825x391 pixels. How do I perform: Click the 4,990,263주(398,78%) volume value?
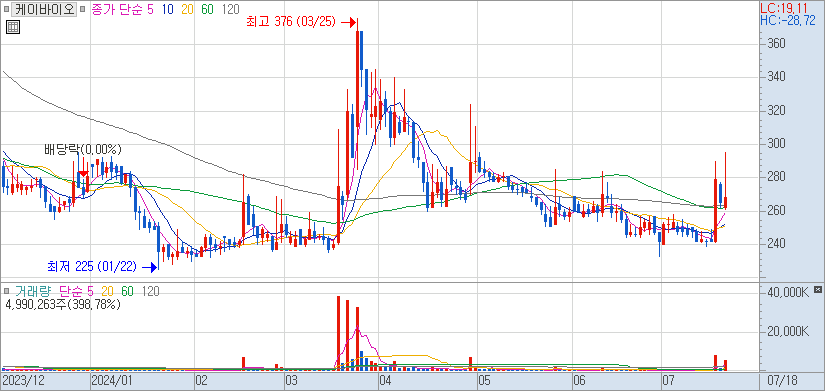[x=63, y=304]
